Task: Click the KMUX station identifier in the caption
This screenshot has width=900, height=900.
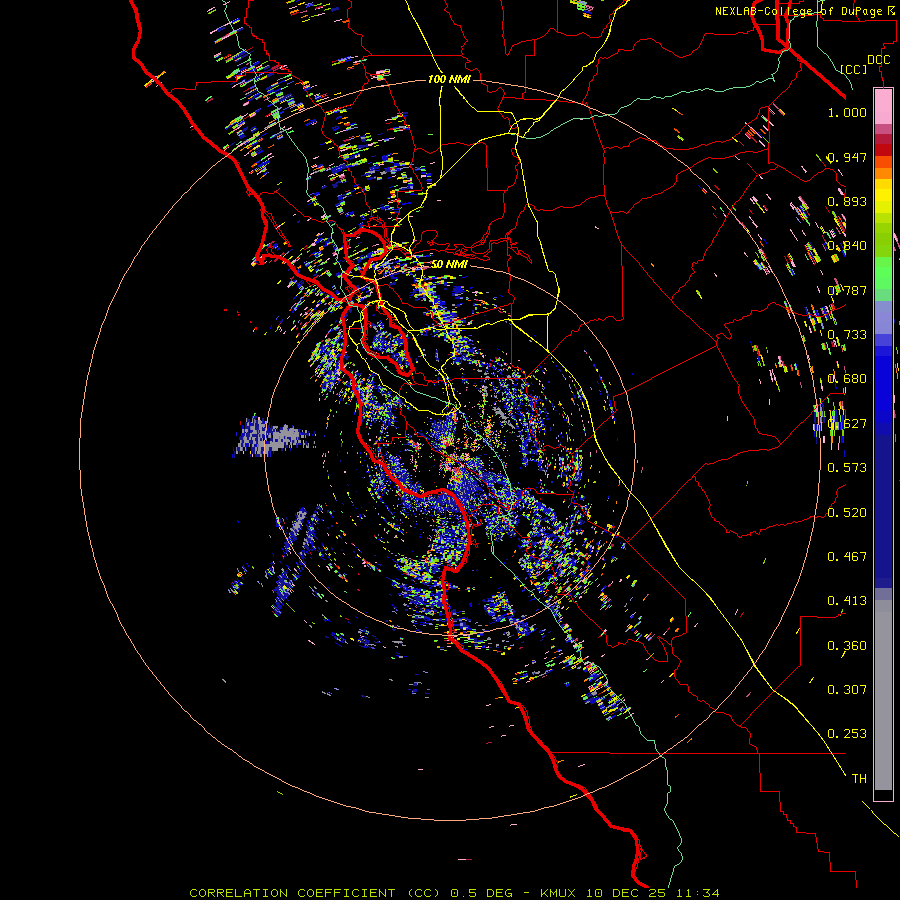Action: (x=560, y=893)
